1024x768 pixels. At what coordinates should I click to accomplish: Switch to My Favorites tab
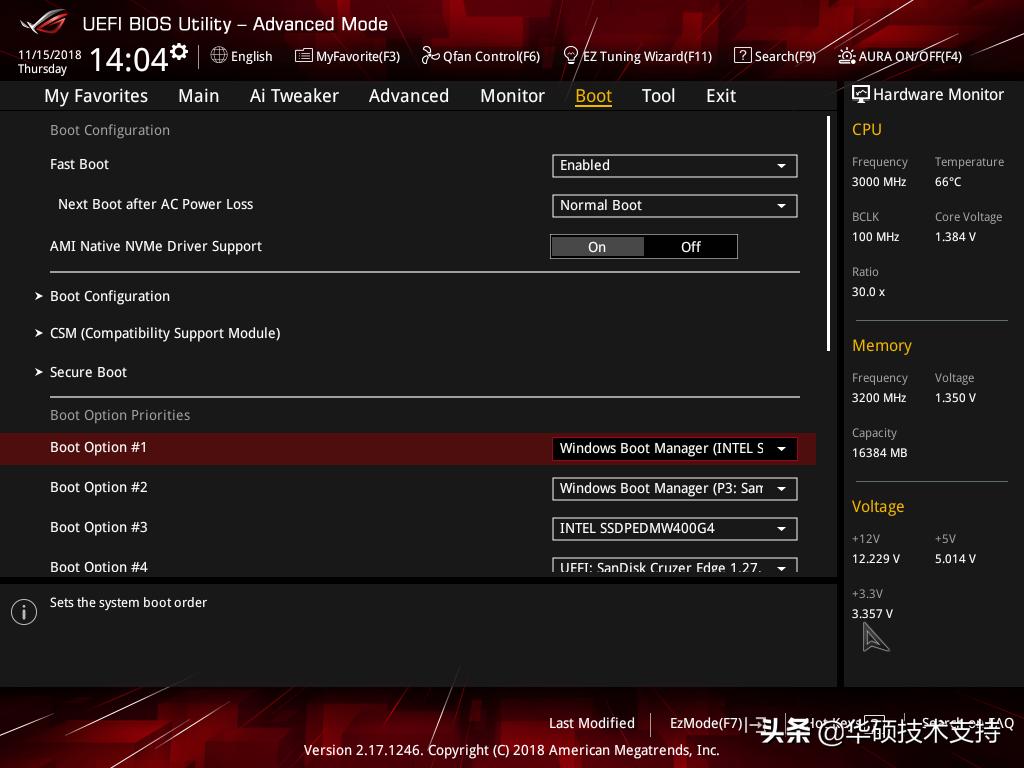click(96, 96)
